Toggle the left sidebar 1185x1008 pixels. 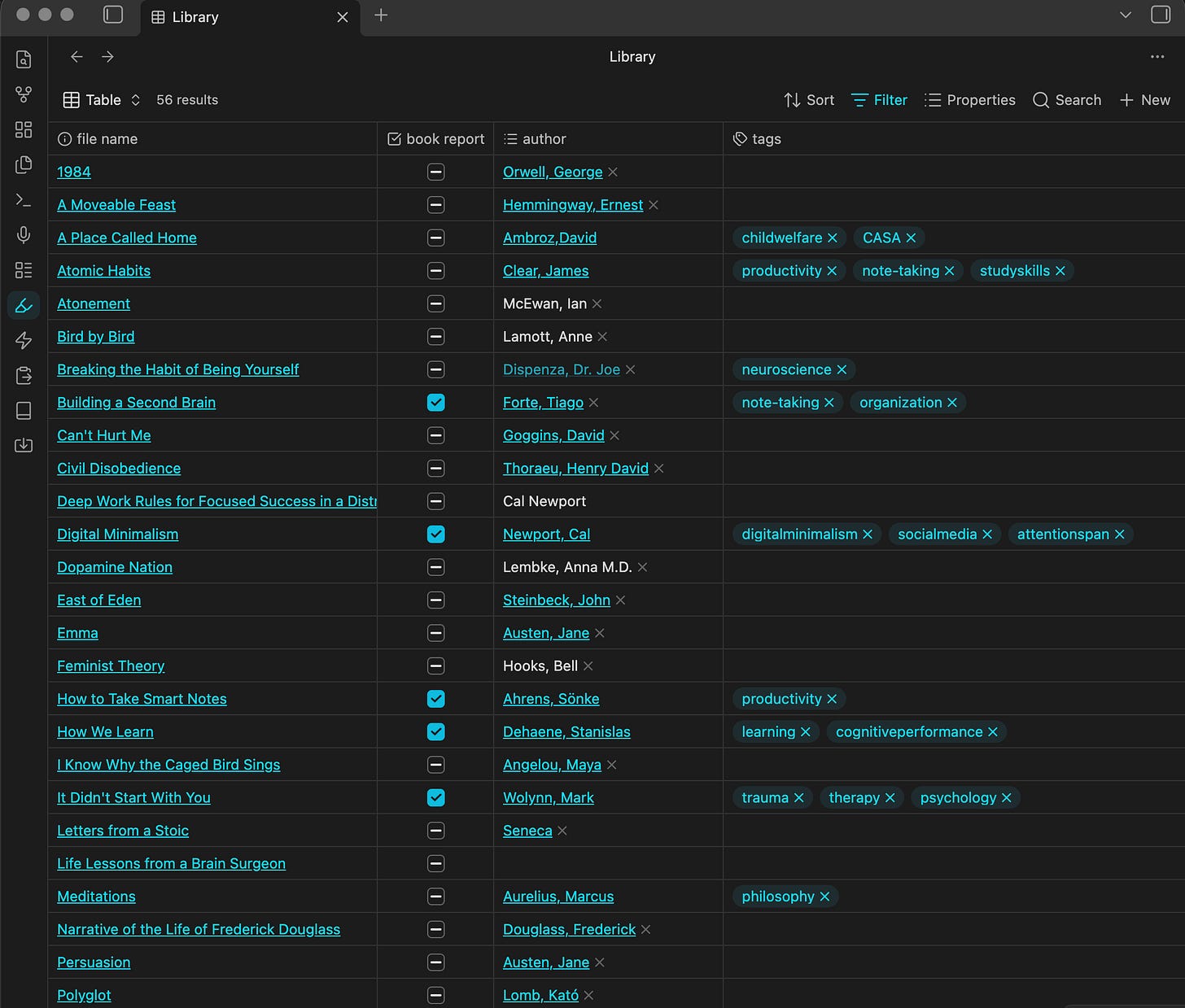point(113,15)
